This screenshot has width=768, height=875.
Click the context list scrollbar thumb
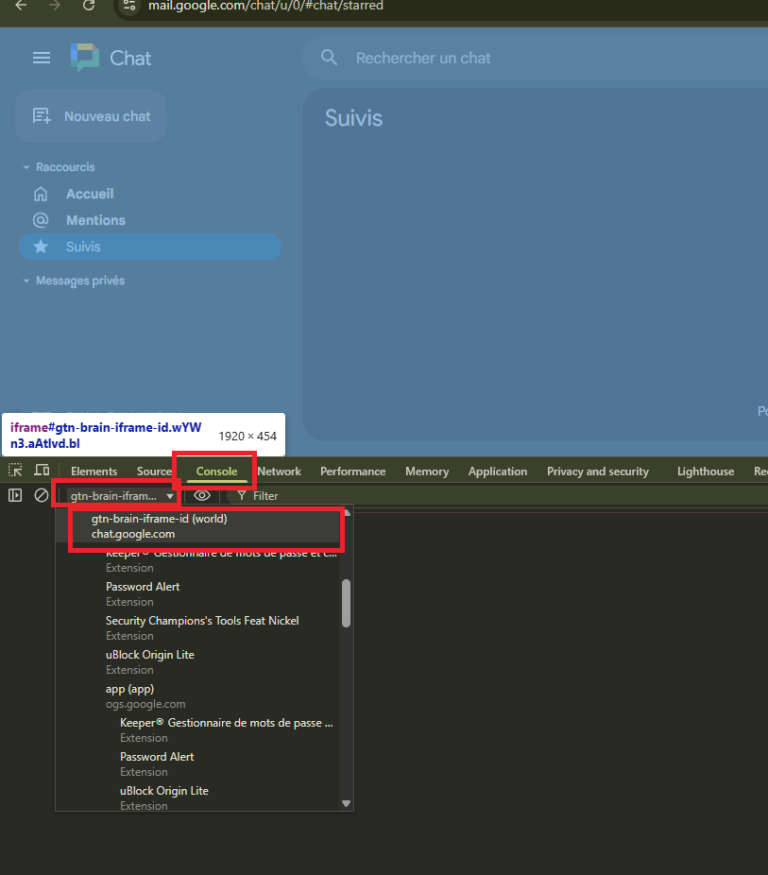point(346,603)
